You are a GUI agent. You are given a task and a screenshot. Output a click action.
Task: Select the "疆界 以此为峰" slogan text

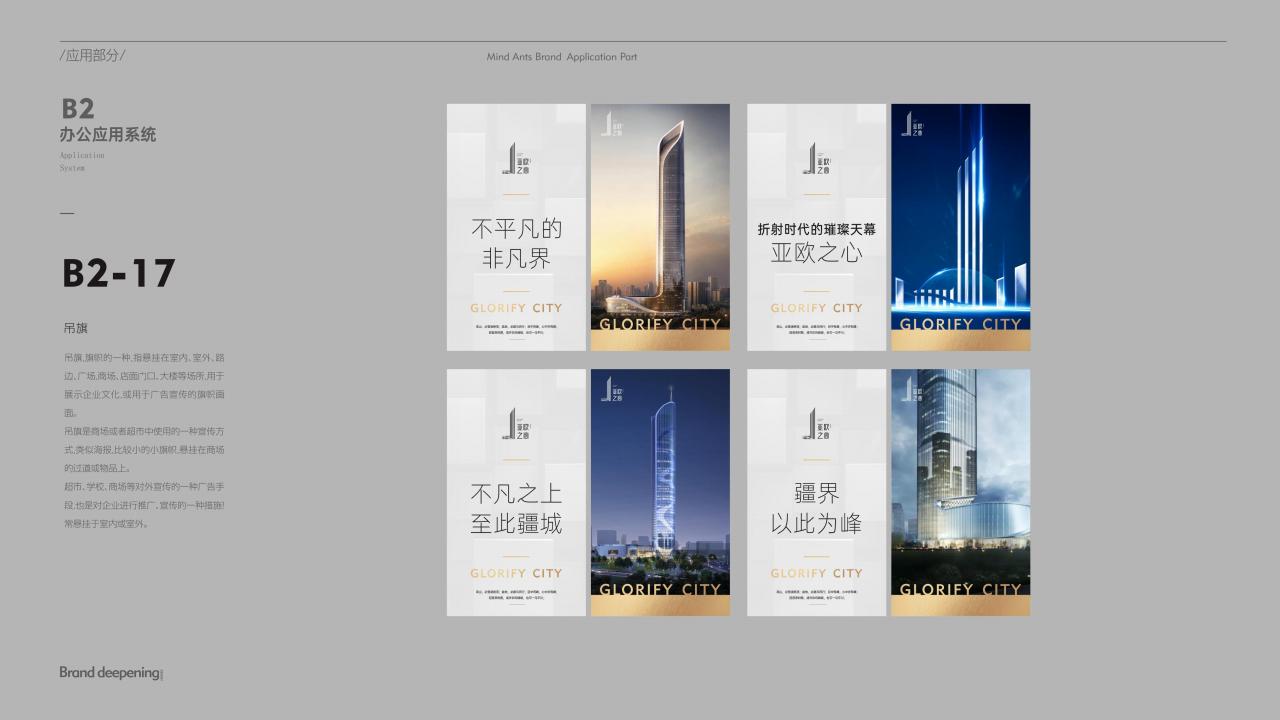816,508
